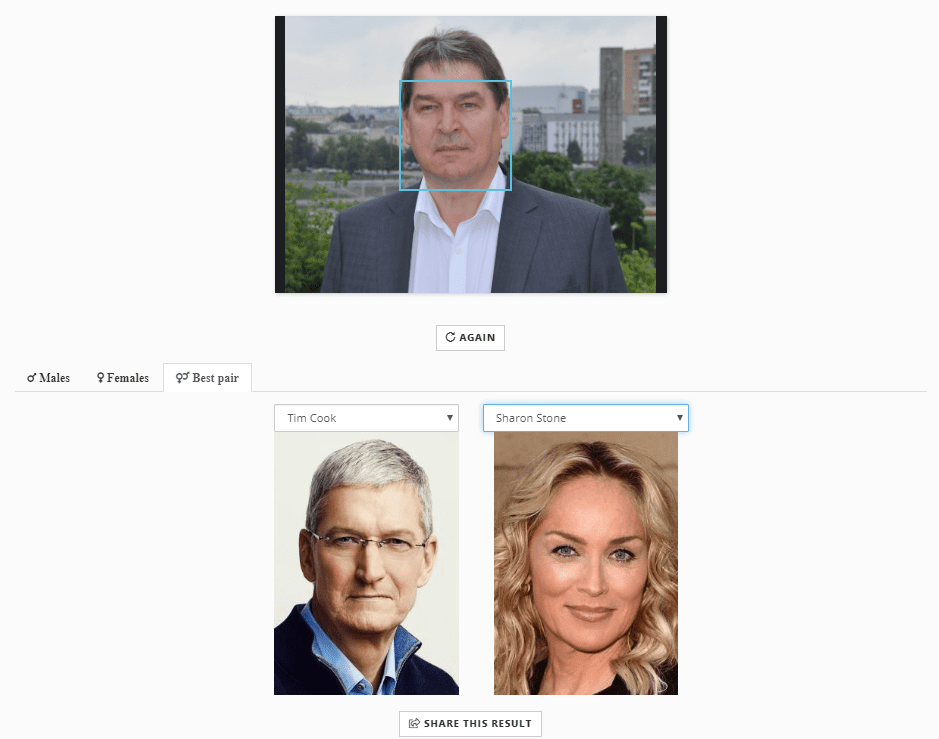Click the refresh icon on the Again button

450,338
